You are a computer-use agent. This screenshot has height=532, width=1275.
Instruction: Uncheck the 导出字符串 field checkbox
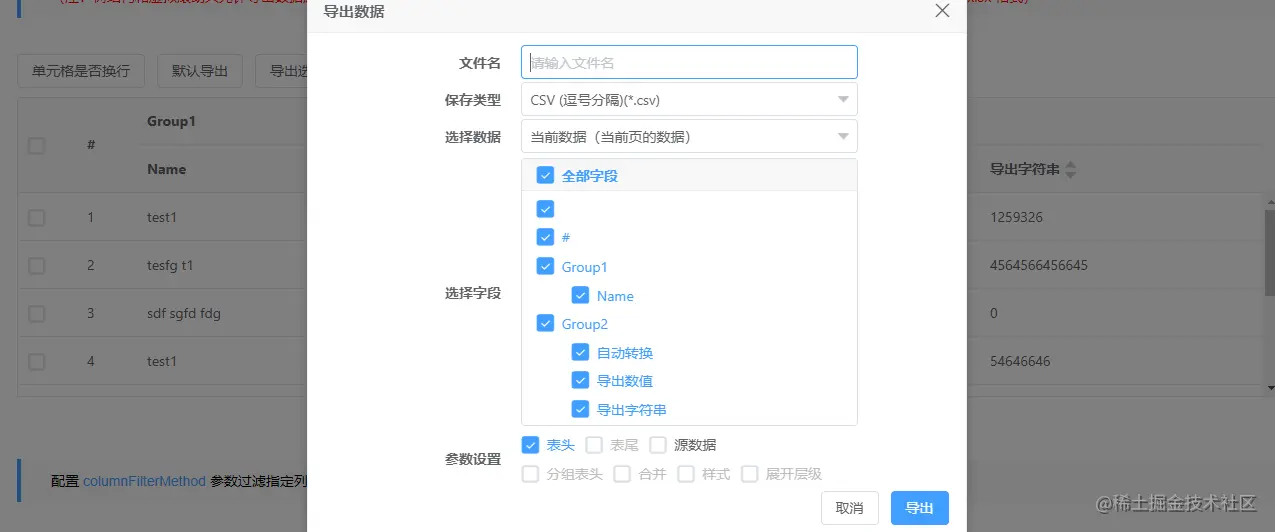point(580,409)
